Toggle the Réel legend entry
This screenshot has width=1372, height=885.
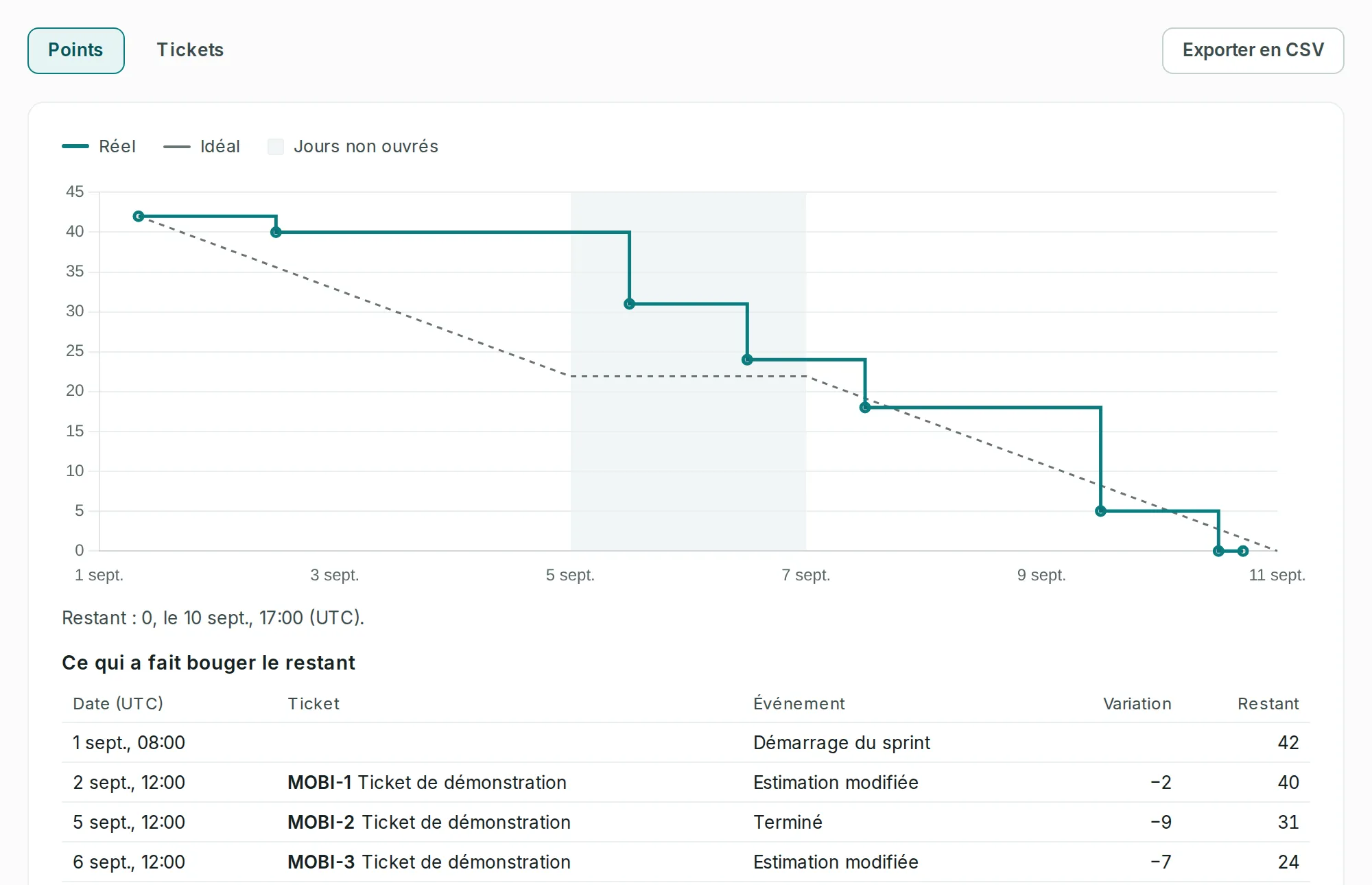click(99, 146)
